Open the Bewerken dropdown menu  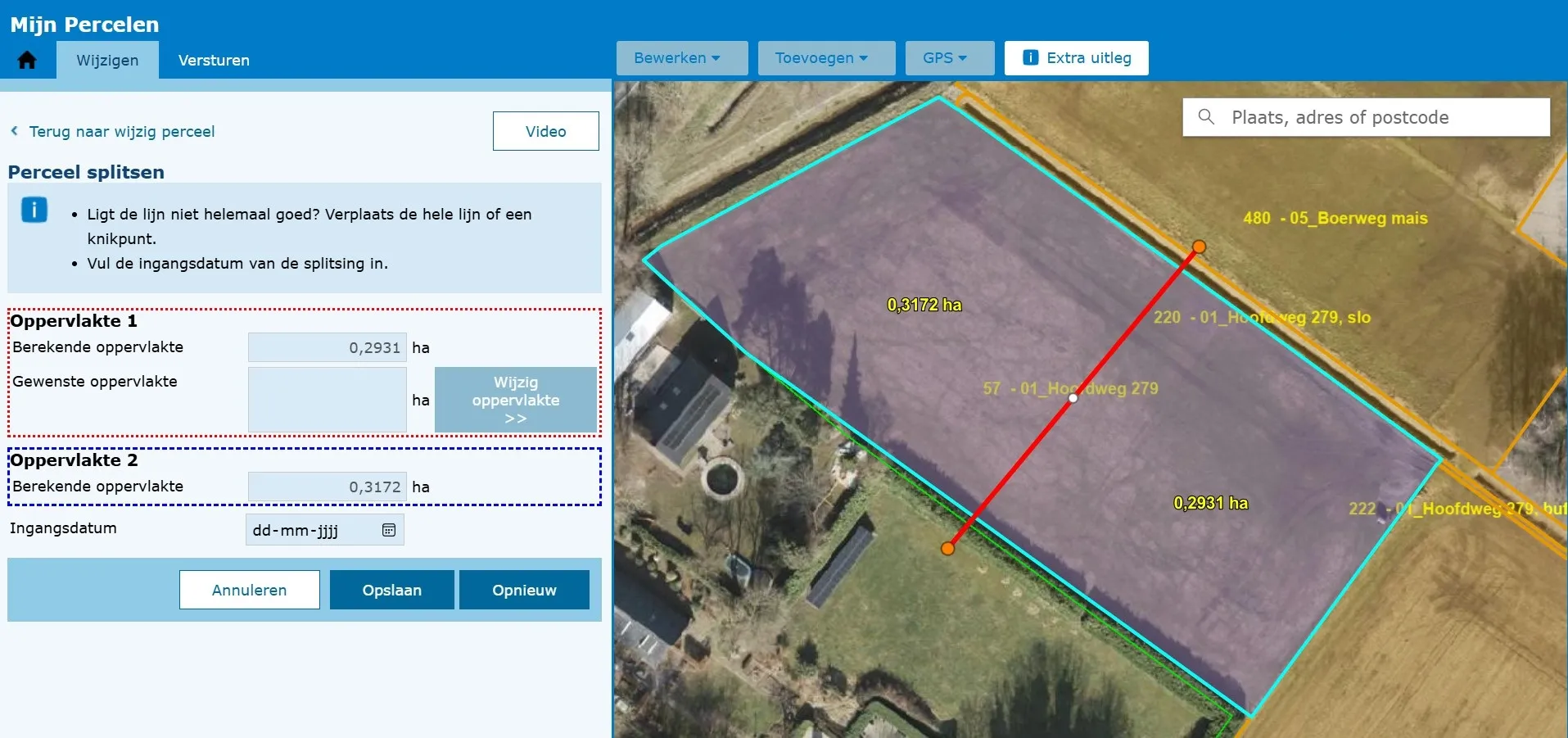tap(682, 58)
